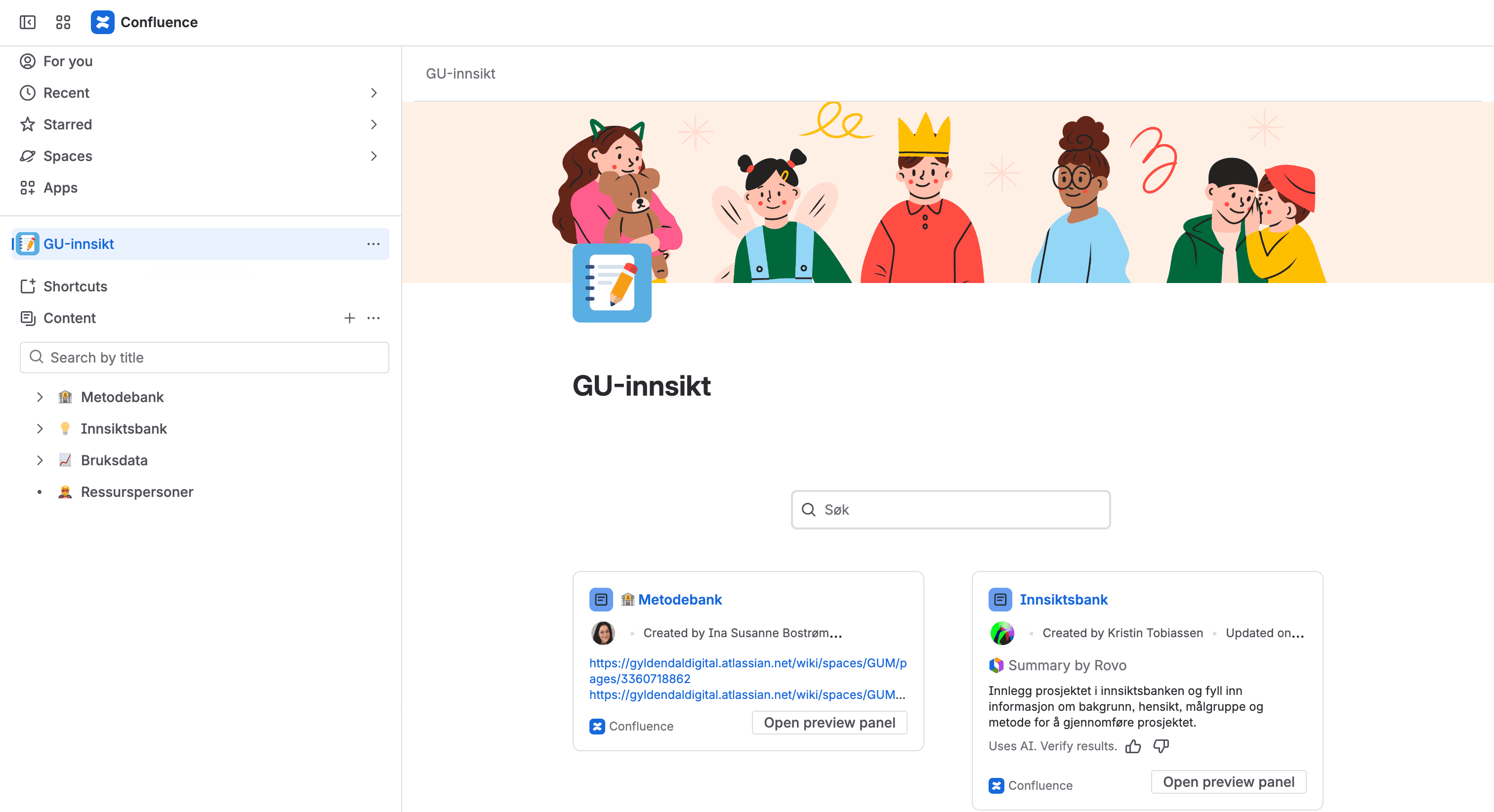The image size is (1494, 812).
Task: Expand the Recent menu chevron
Action: [373, 93]
